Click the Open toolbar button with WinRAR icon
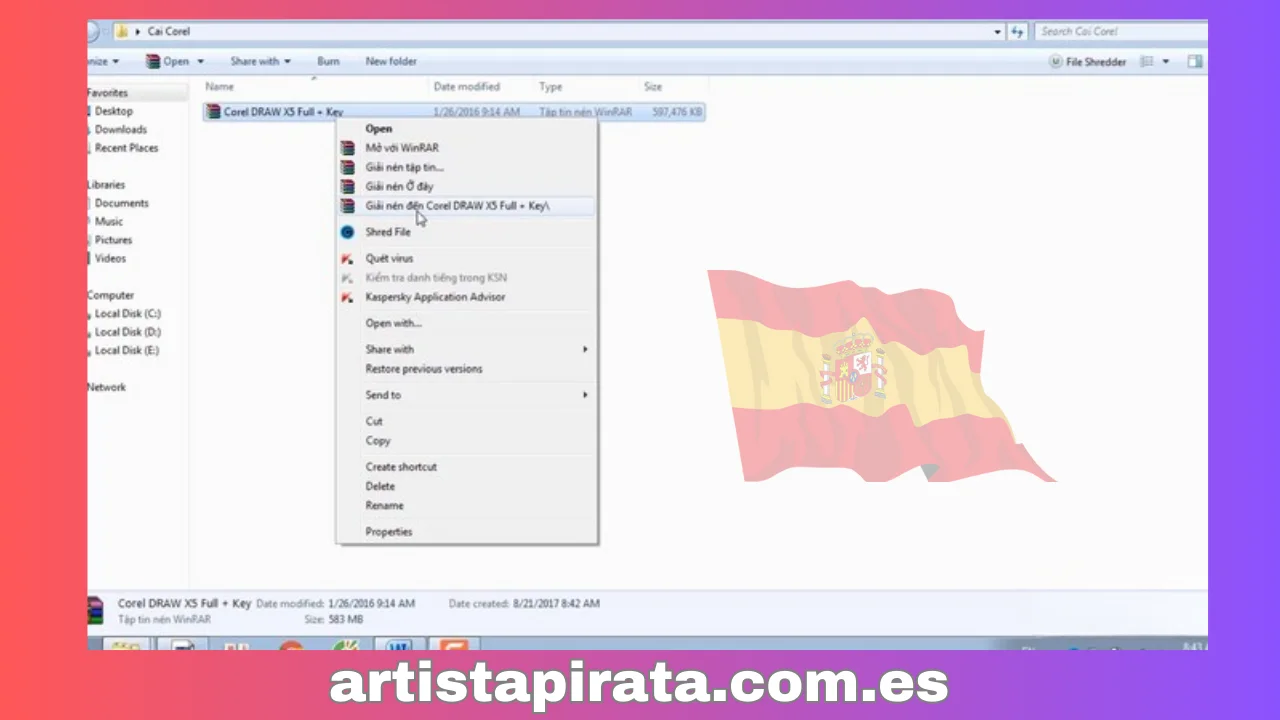This screenshot has width=1280, height=720. pos(167,62)
